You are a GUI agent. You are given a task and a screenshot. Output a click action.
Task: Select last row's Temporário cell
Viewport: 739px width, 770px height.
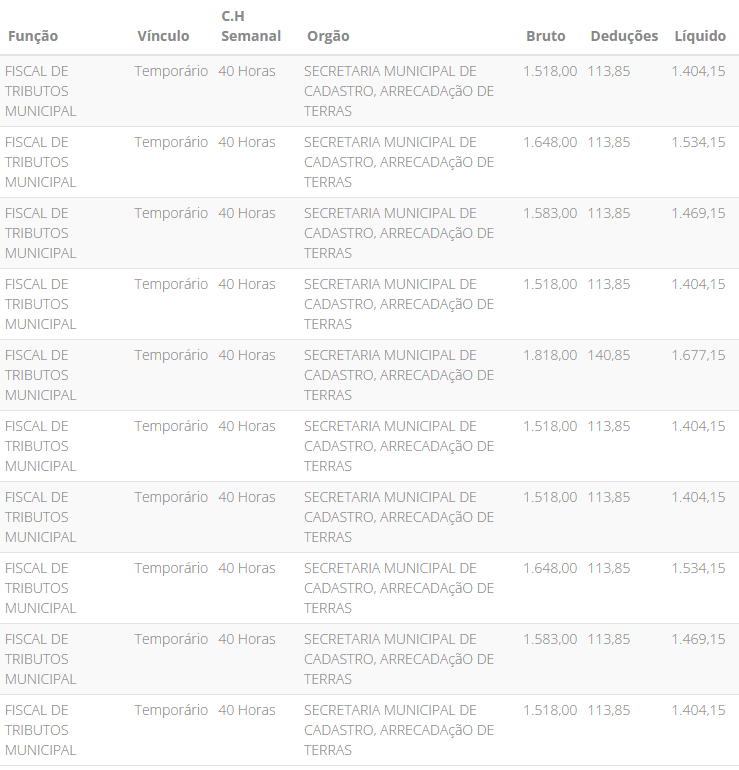click(171, 710)
